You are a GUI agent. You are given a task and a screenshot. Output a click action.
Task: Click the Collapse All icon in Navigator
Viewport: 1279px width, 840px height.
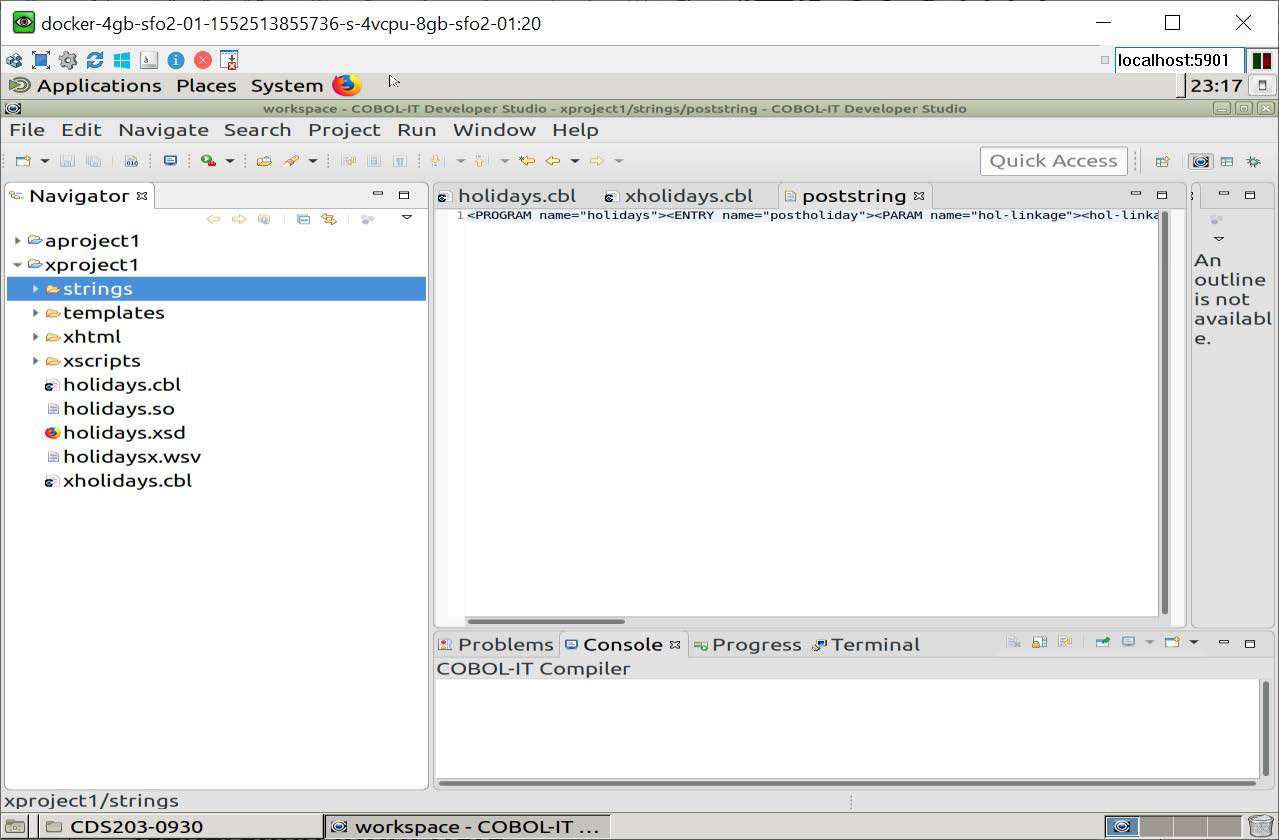303,219
